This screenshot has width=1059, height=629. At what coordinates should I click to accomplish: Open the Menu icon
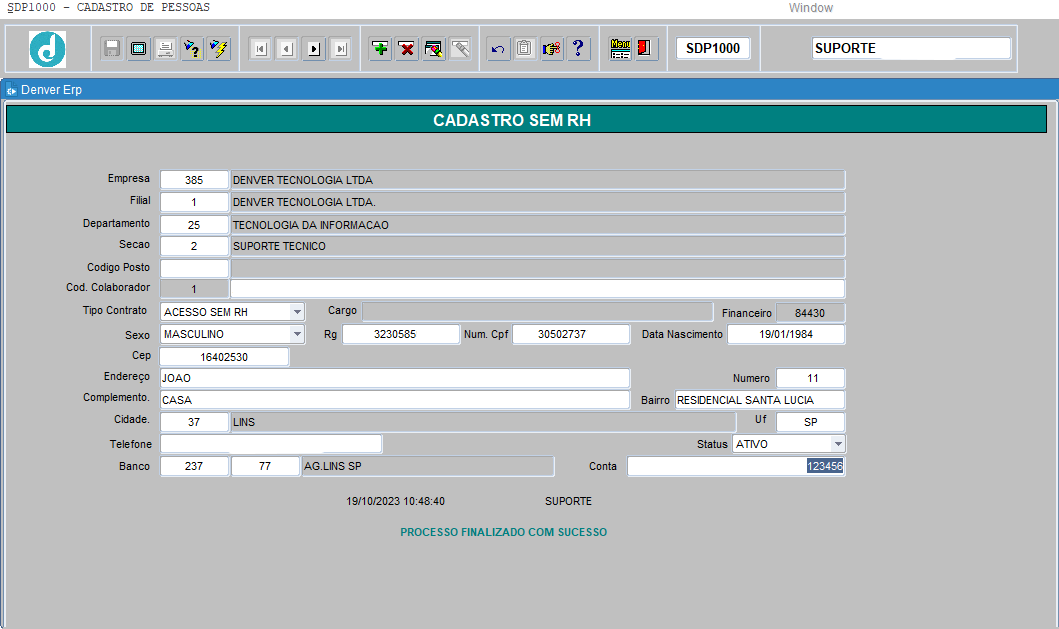[620, 49]
